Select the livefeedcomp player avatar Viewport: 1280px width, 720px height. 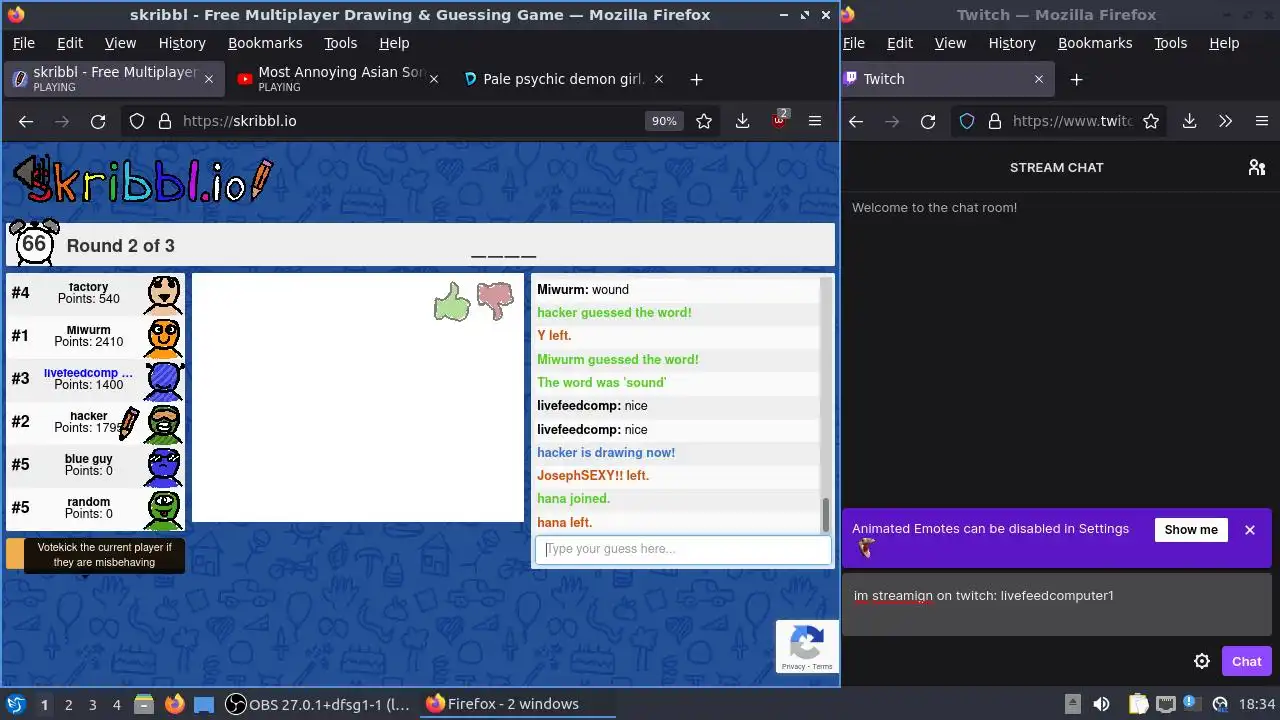click(164, 380)
